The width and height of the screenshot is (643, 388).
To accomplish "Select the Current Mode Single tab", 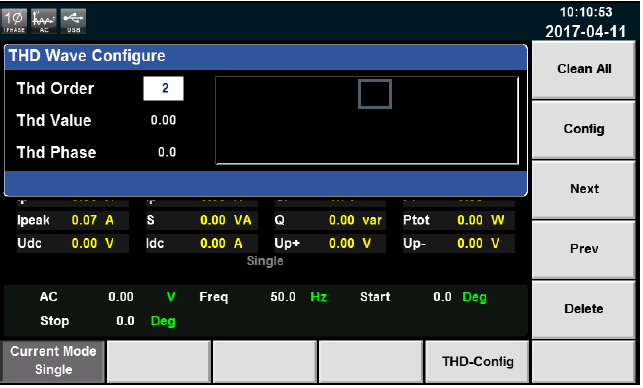I will tap(53, 362).
